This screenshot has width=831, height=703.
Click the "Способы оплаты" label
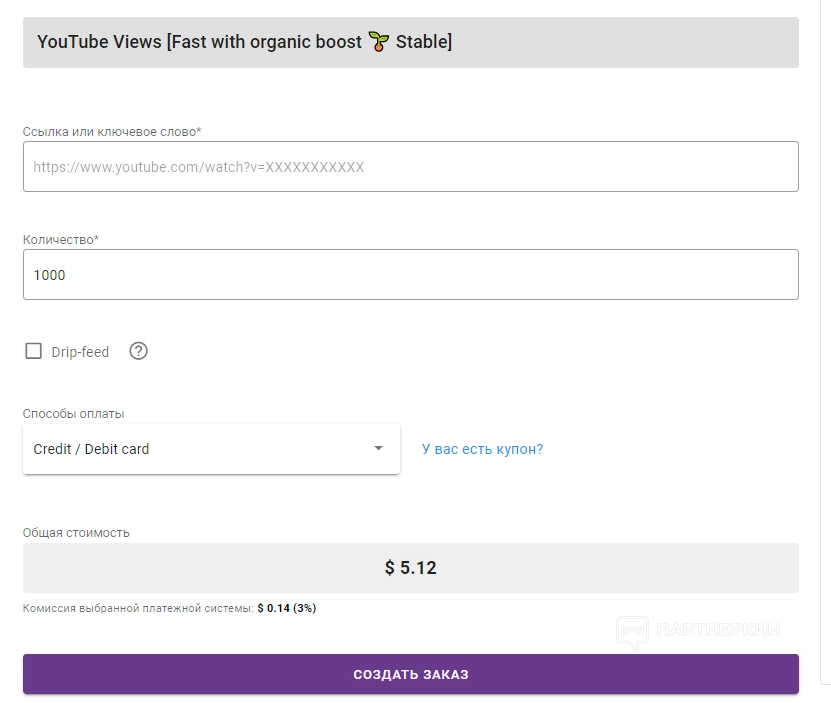74,414
